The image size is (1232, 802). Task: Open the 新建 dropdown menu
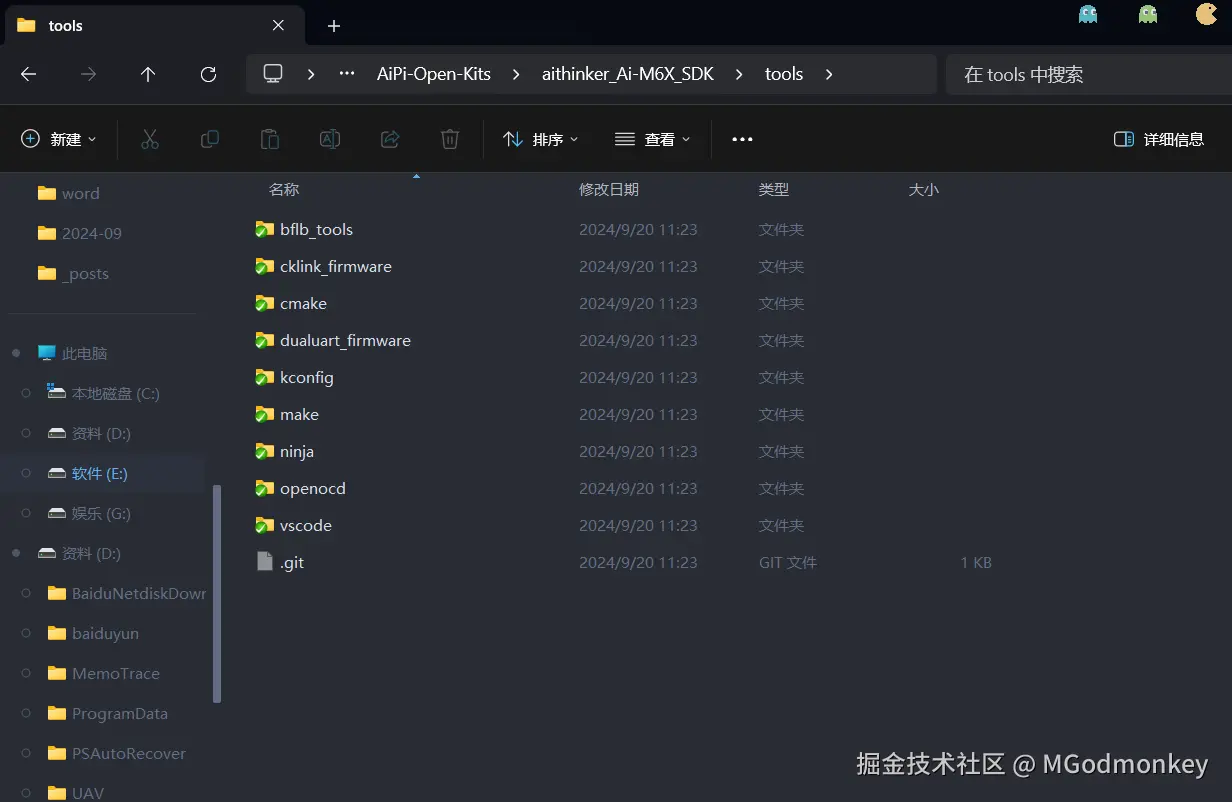59,139
